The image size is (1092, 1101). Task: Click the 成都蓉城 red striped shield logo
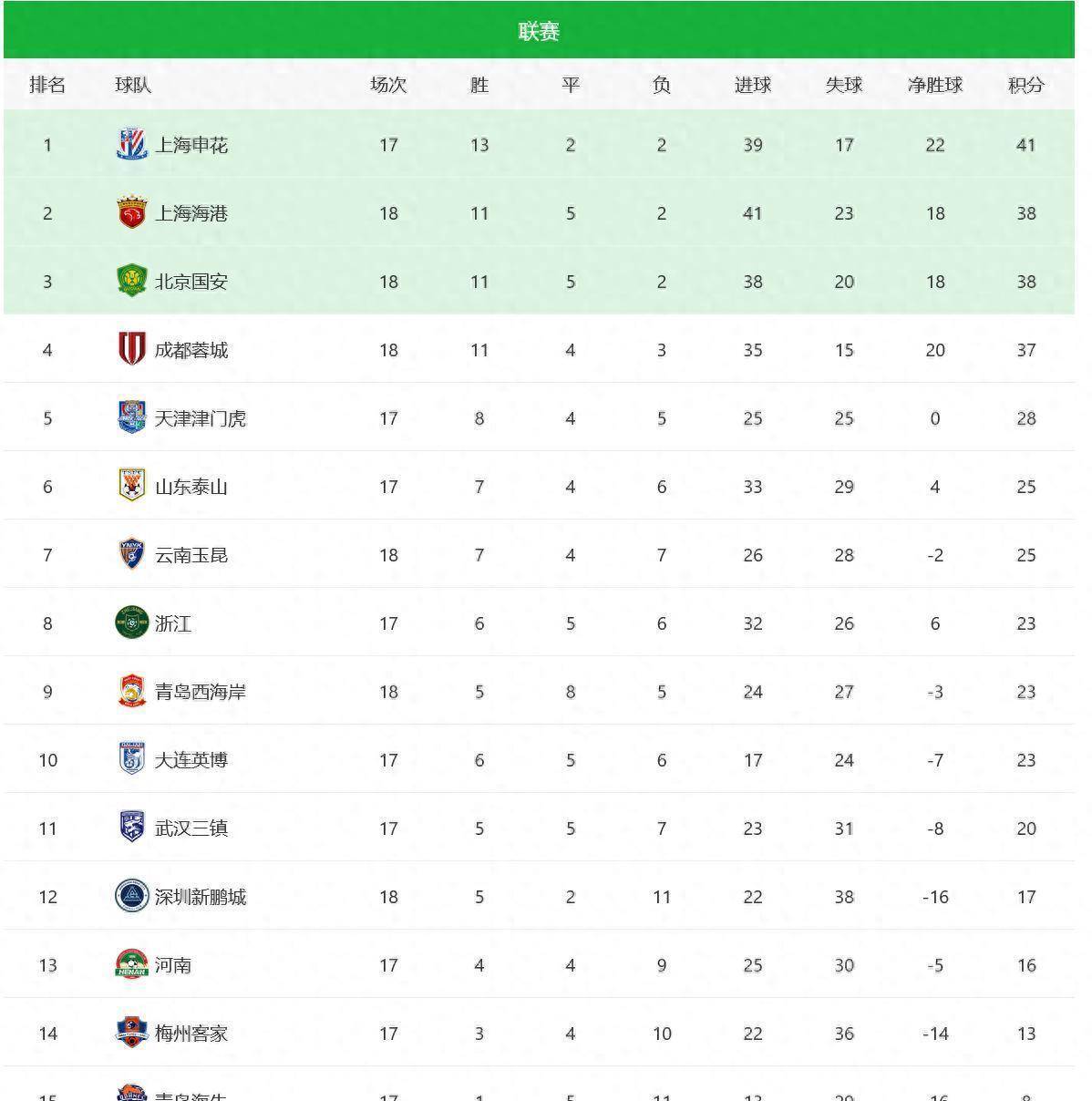[x=132, y=350]
